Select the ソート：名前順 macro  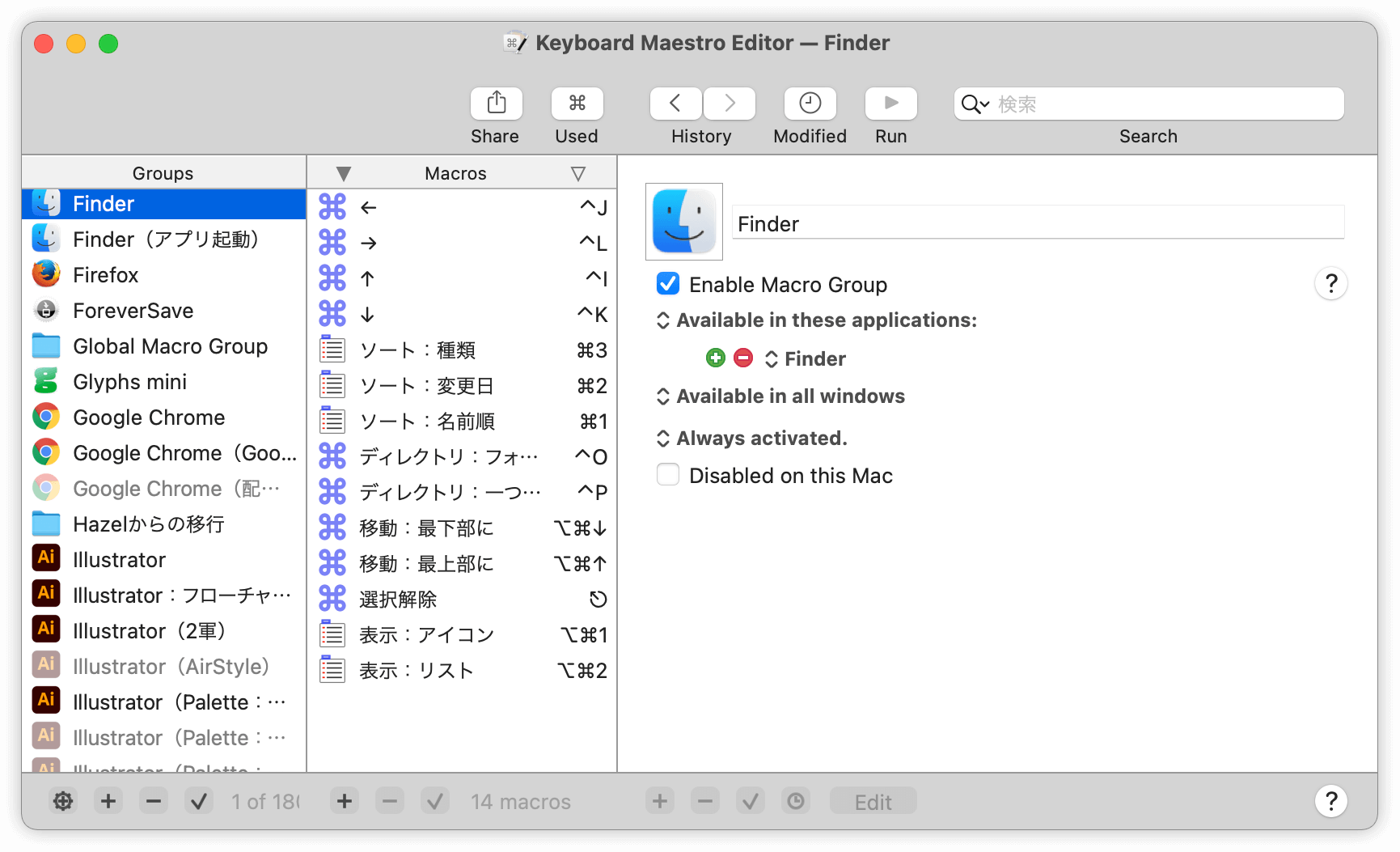click(463, 422)
